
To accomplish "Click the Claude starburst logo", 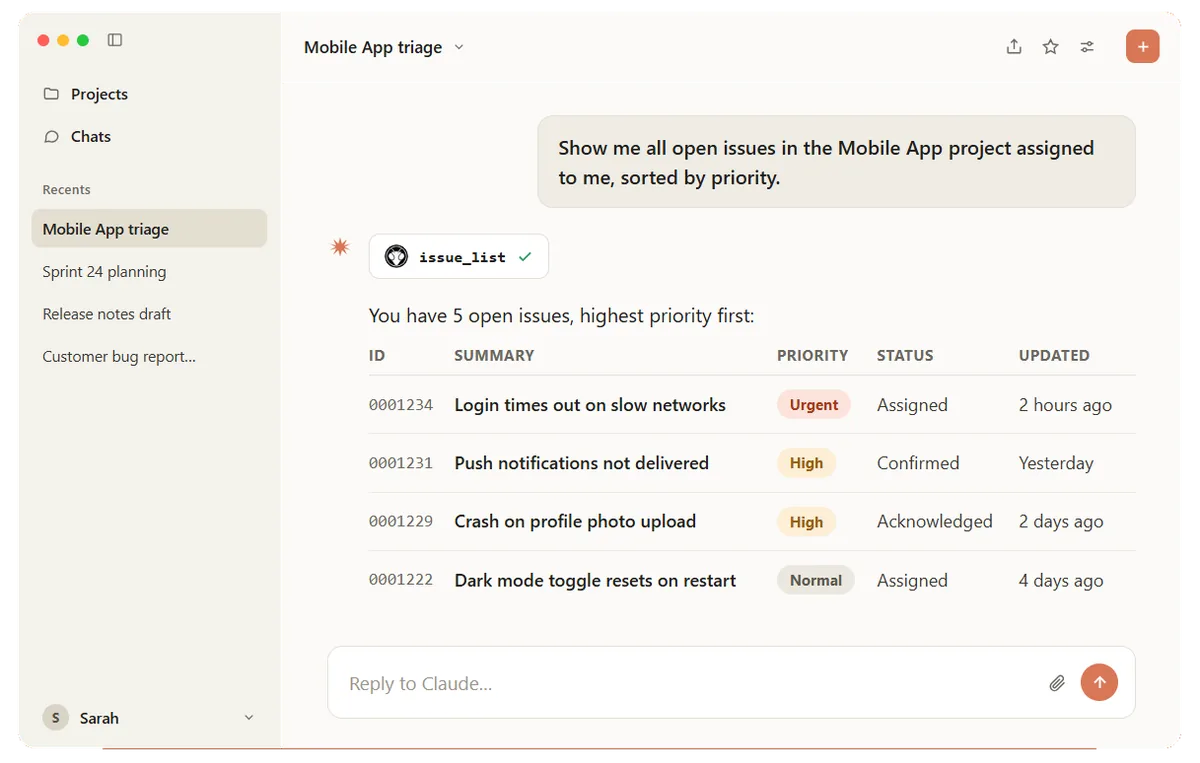I will 340,247.
